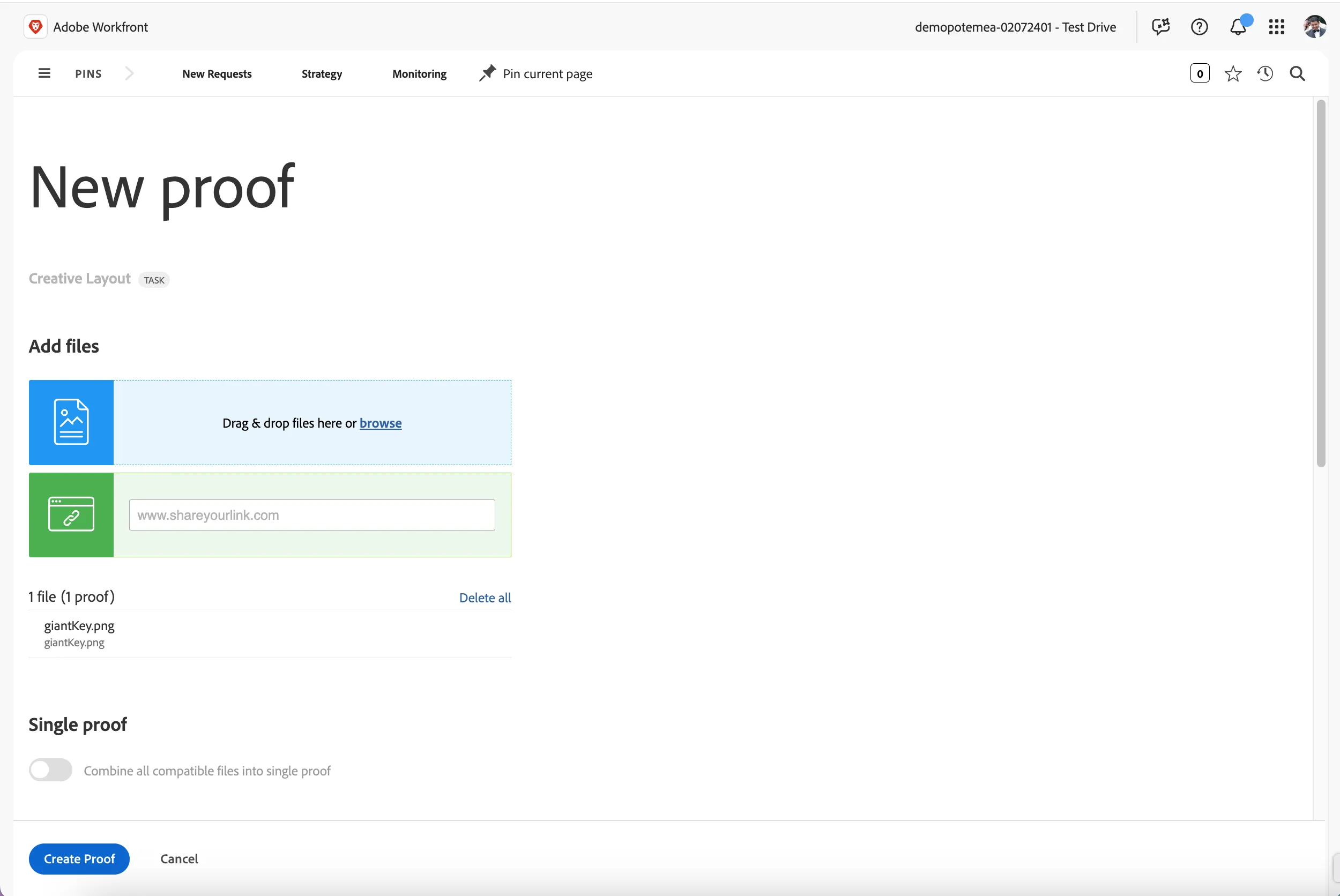This screenshot has width=1340, height=896.
Task: Click the page vertical scrollbar
Action: tap(1321, 283)
